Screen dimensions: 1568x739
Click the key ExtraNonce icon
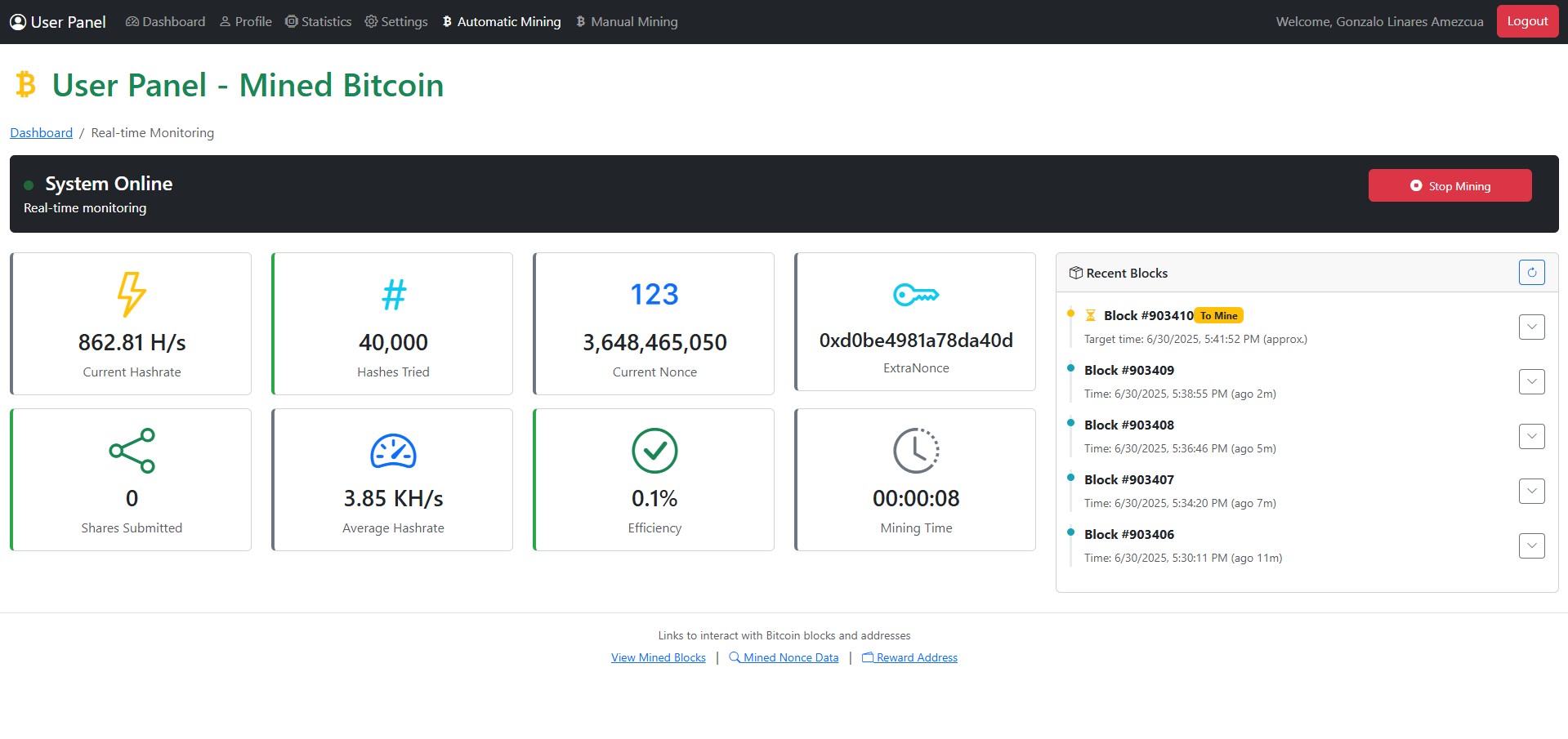click(916, 294)
